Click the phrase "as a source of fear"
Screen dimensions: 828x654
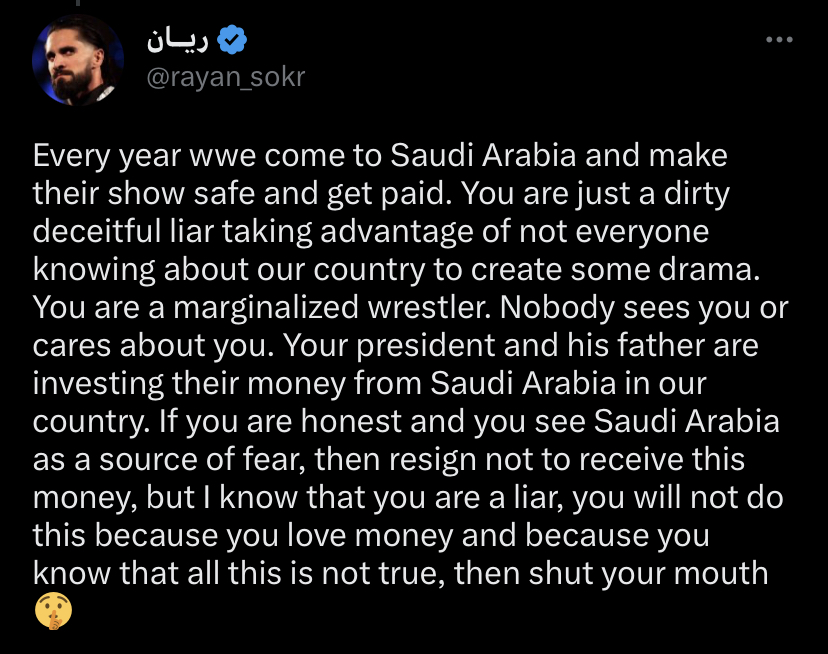tap(170, 460)
